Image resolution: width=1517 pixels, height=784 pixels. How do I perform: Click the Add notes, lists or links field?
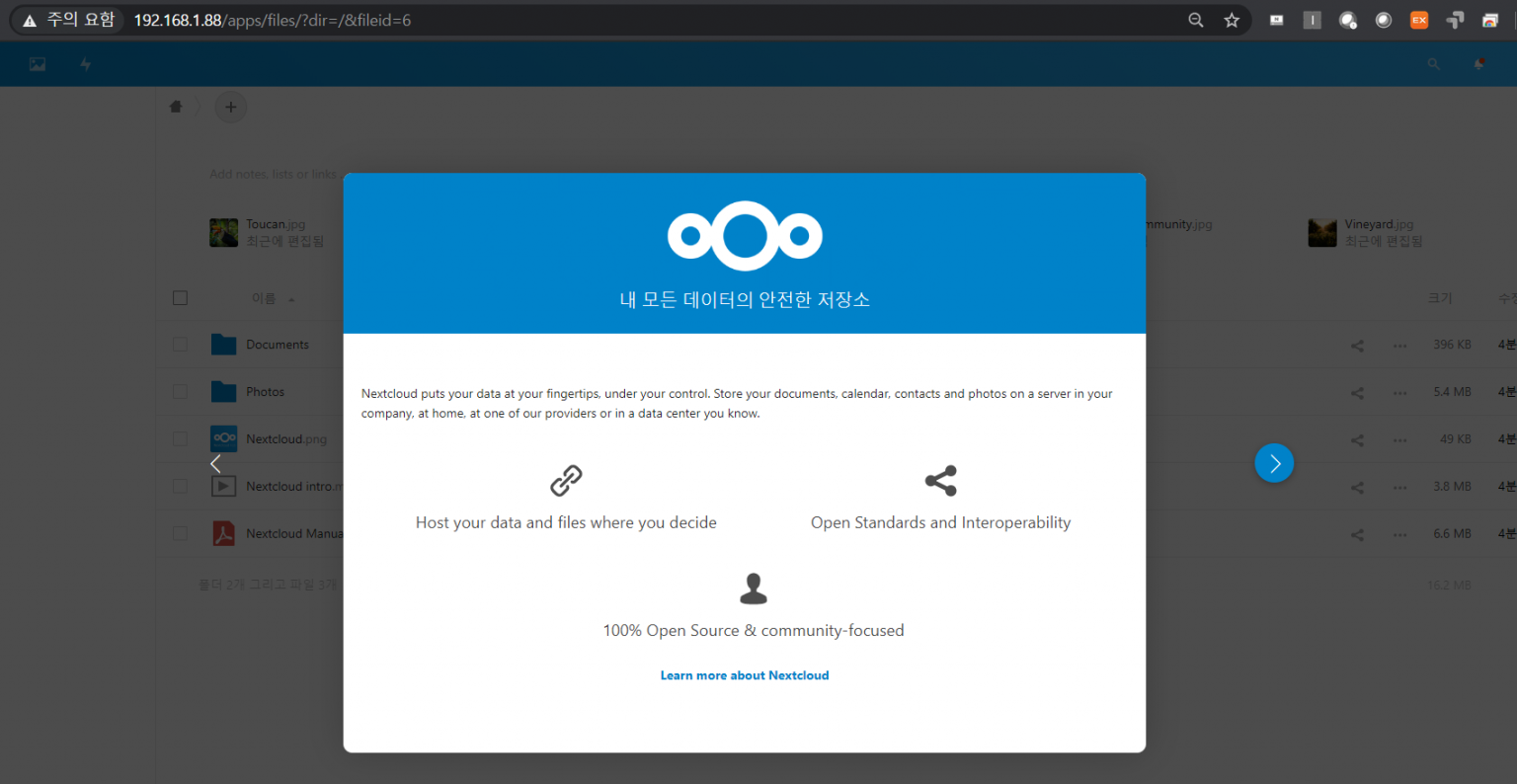coord(274,174)
